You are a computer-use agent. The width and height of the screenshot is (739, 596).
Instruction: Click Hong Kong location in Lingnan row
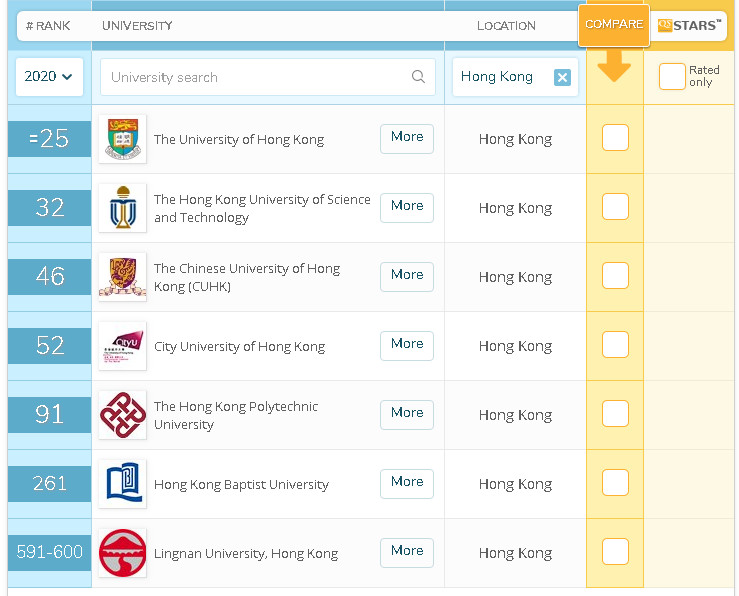pyautogui.click(x=515, y=553)
